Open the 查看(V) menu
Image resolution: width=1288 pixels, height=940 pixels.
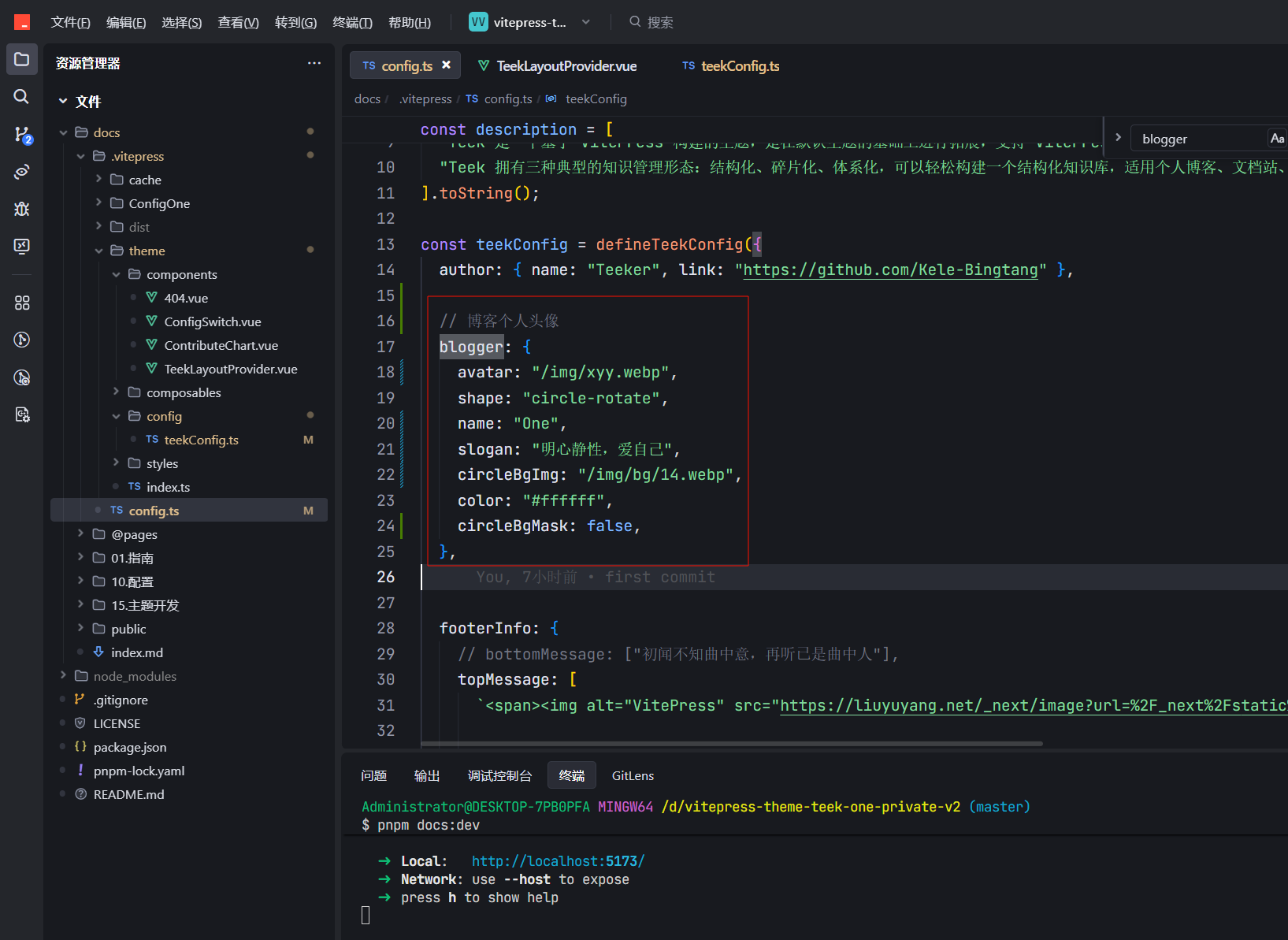[x=238, y=22]
